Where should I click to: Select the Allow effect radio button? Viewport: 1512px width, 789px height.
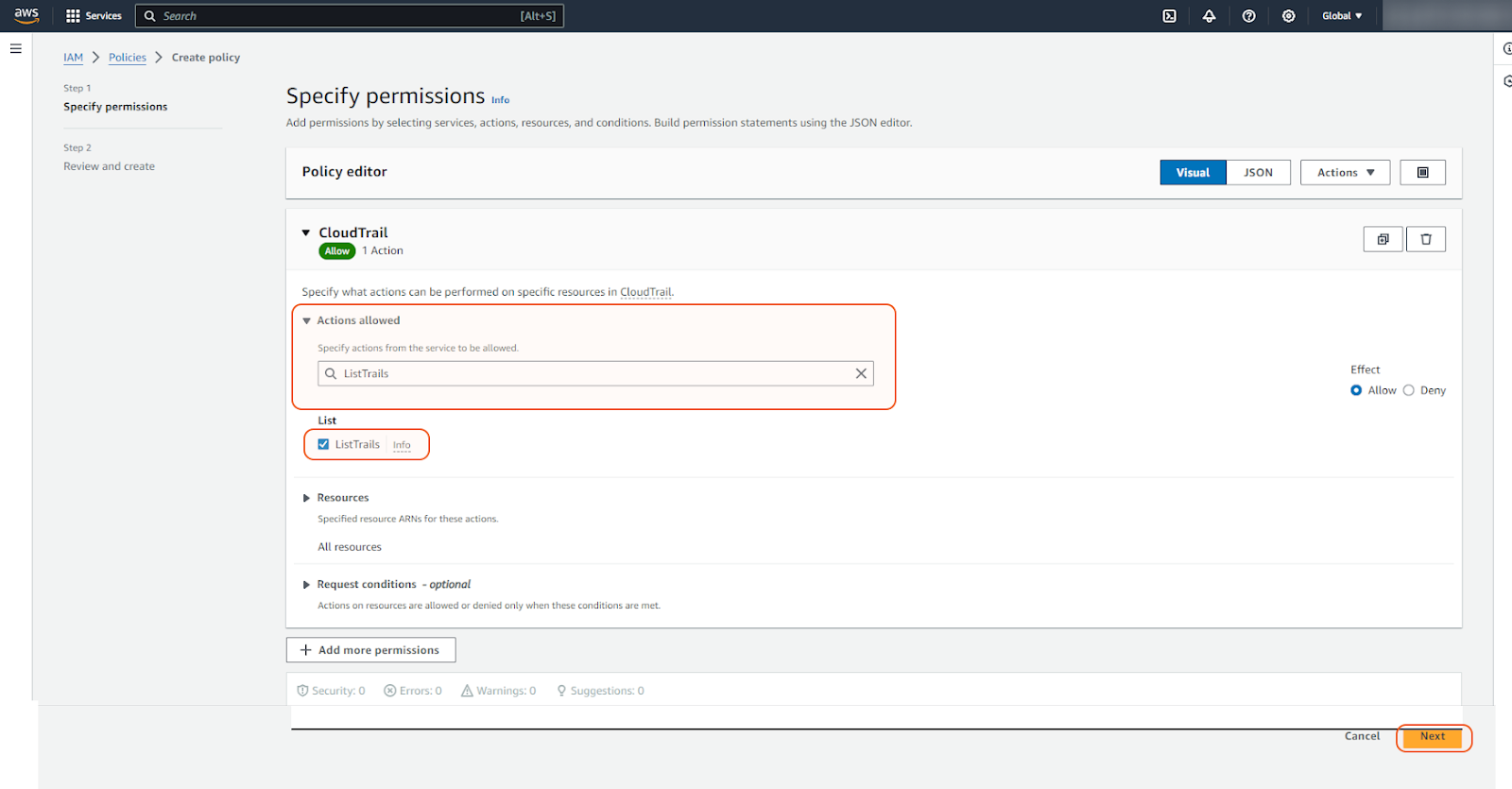1356,390
